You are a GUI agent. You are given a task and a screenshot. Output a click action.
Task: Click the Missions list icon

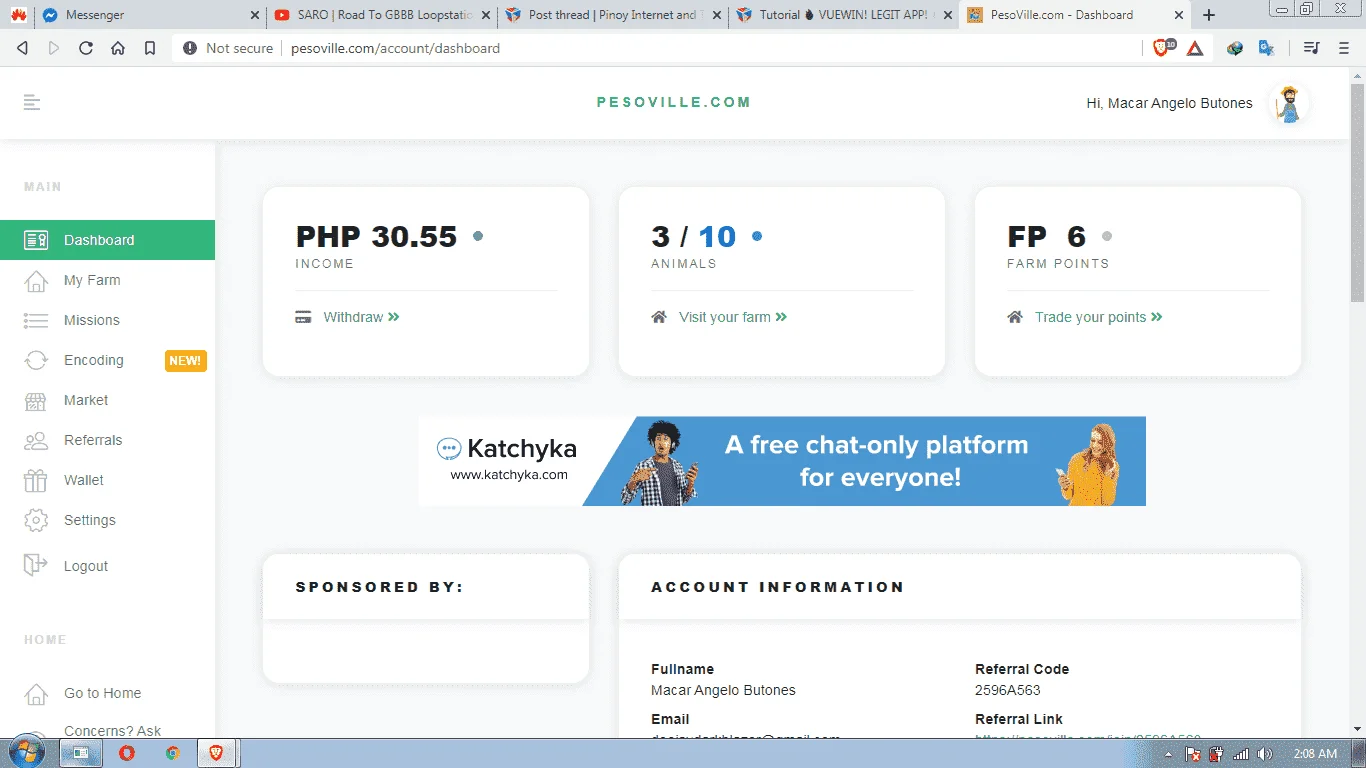[36, 321]
